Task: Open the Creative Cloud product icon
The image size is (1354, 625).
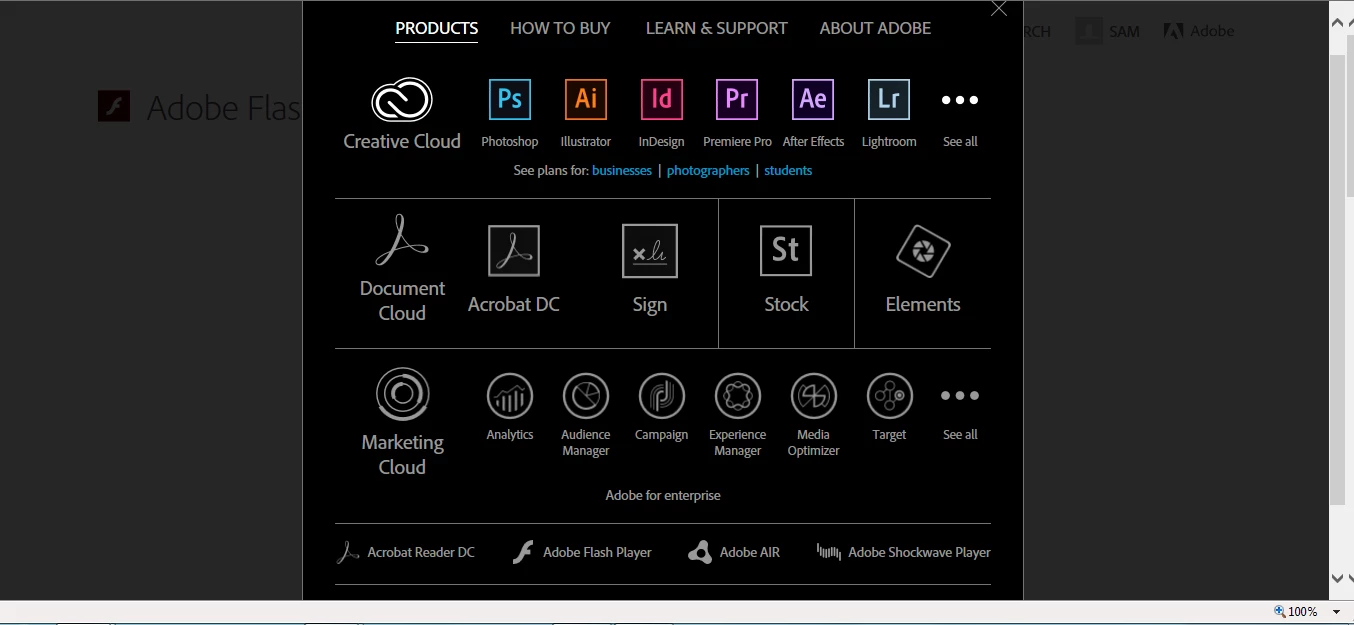Action: pos(402,100)
